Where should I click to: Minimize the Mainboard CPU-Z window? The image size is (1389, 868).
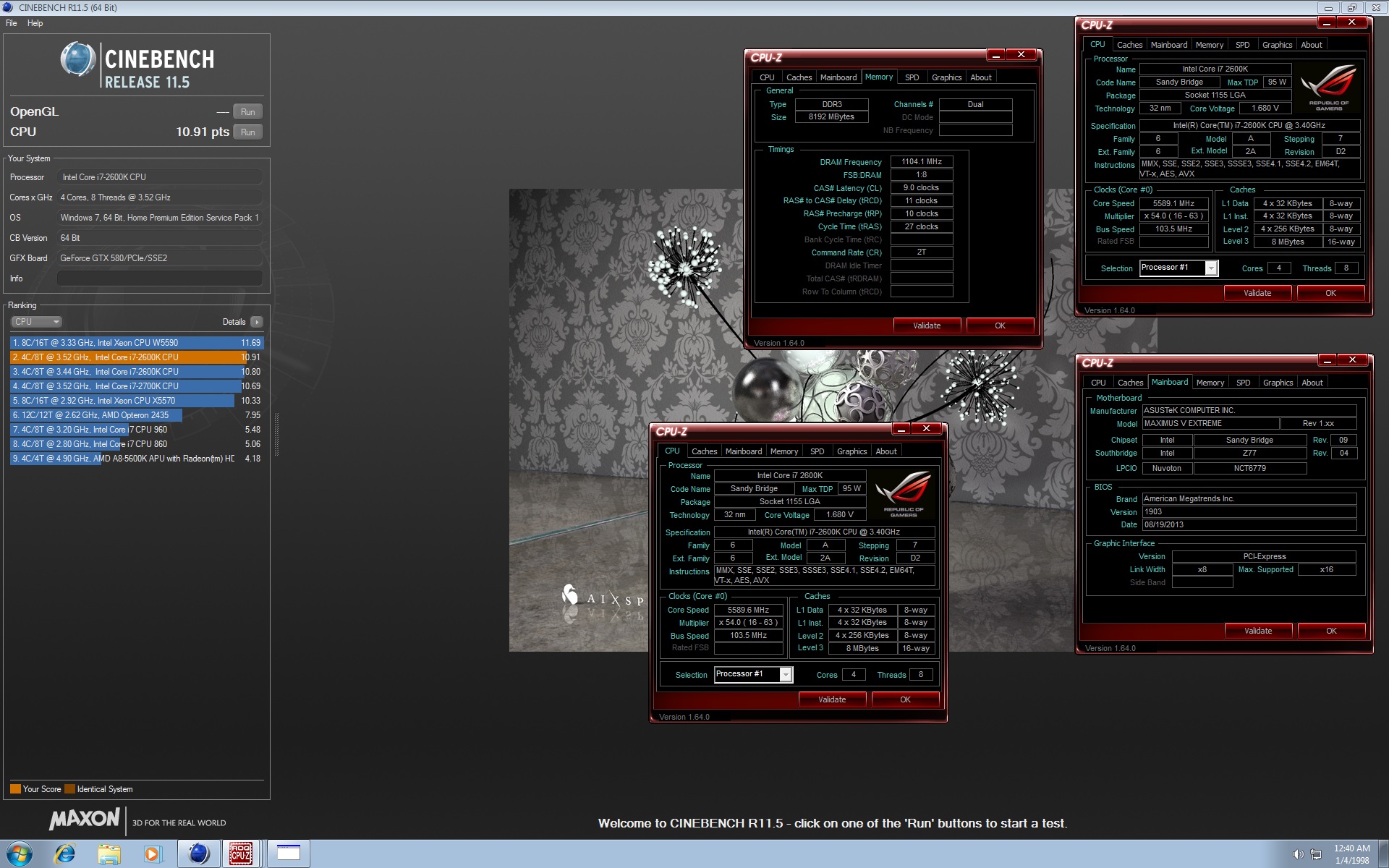(x=1327, y=360)
